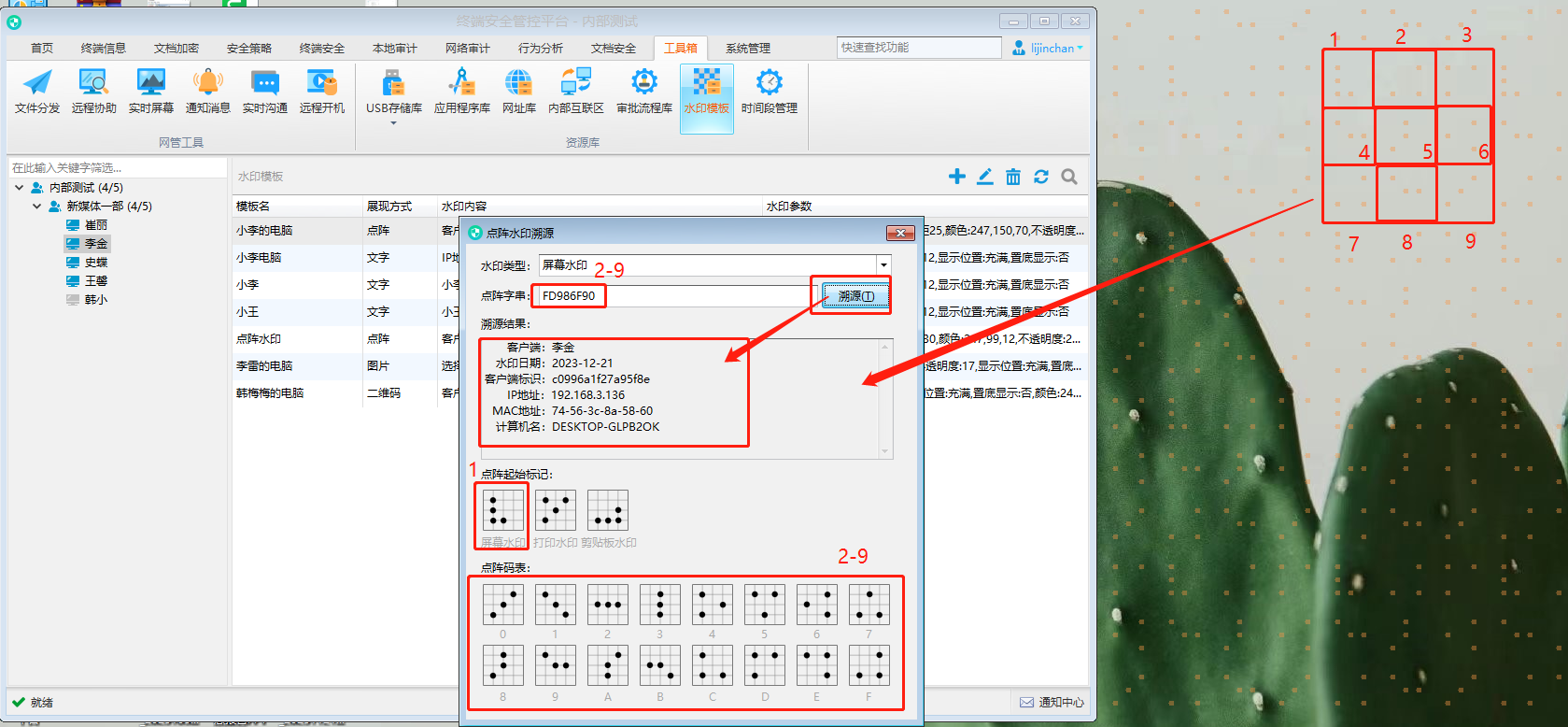Open 时间段管理 time period management
This screenshot has height=727, width=1568.
click(770, 92)
